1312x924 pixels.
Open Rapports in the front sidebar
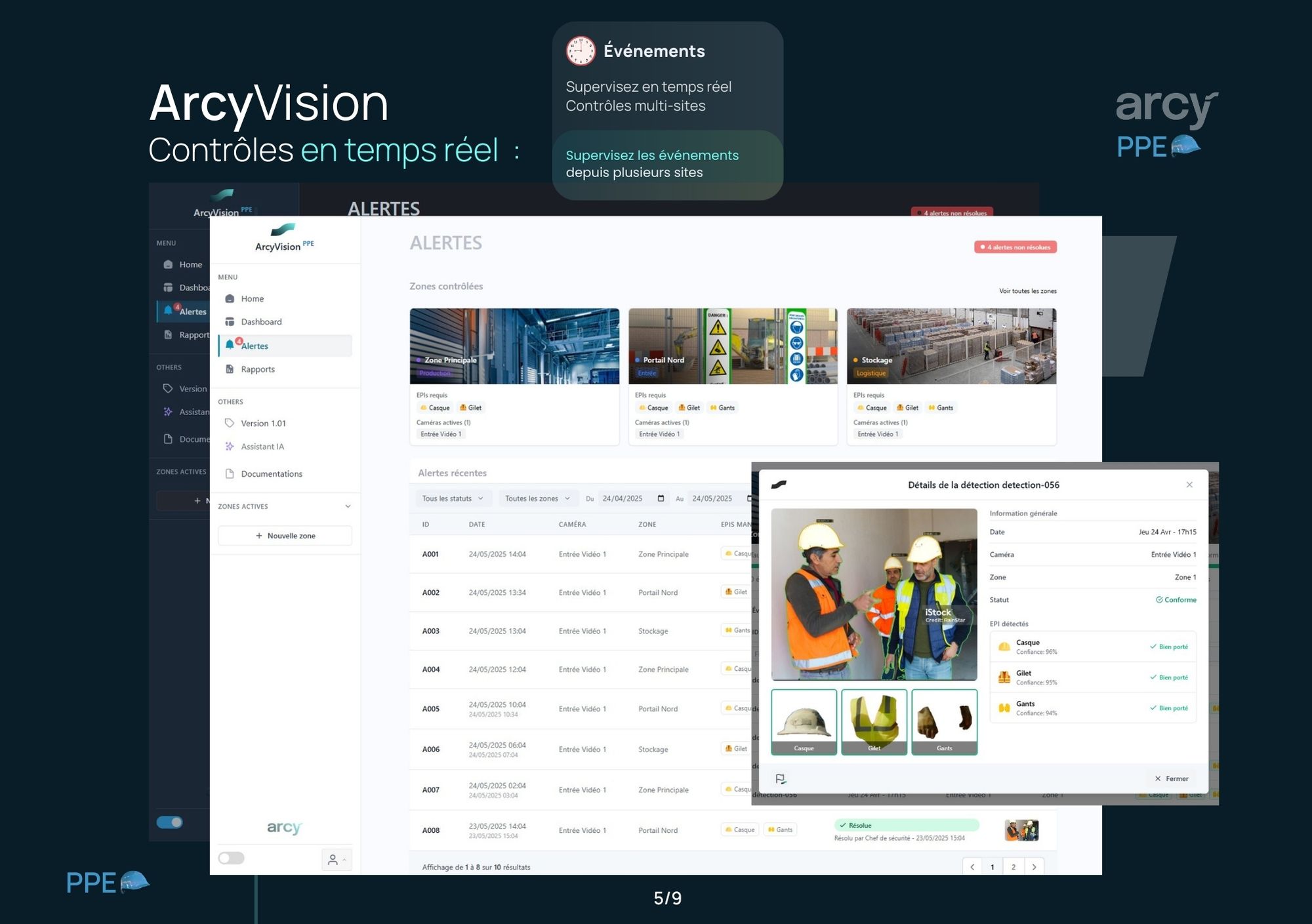285,369
